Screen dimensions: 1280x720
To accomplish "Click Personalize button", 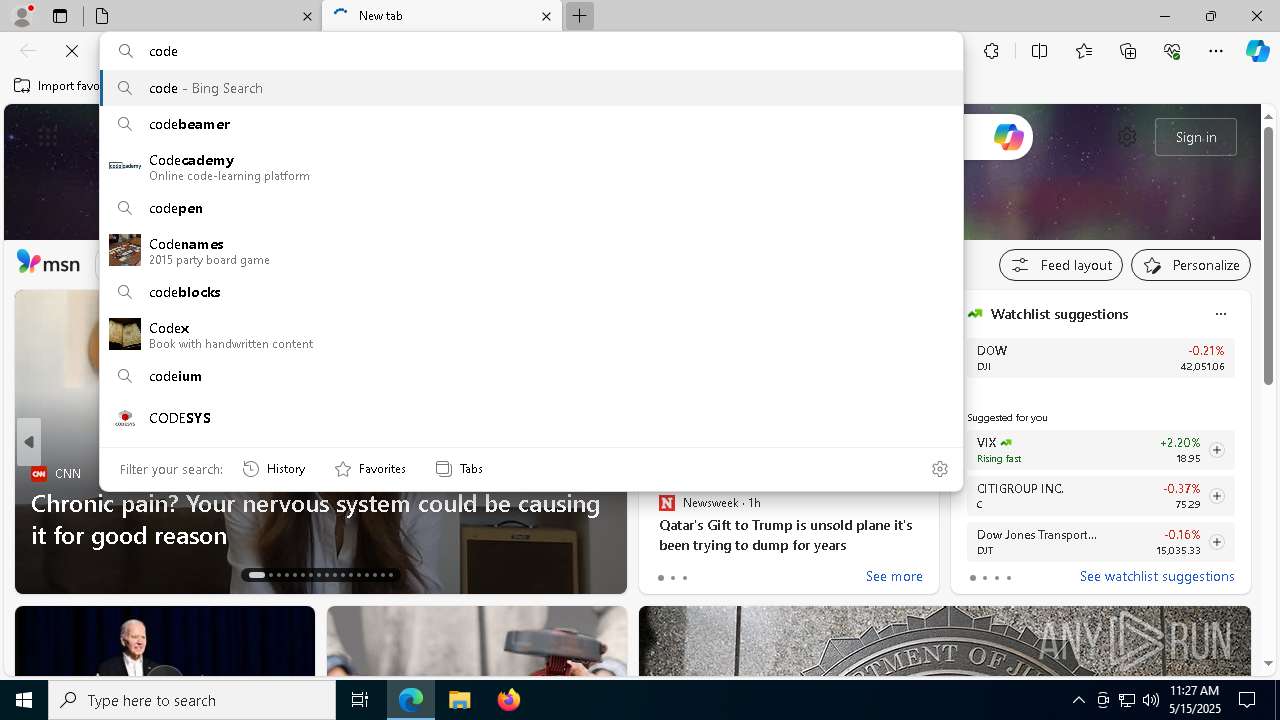I will coord(1191,265).
